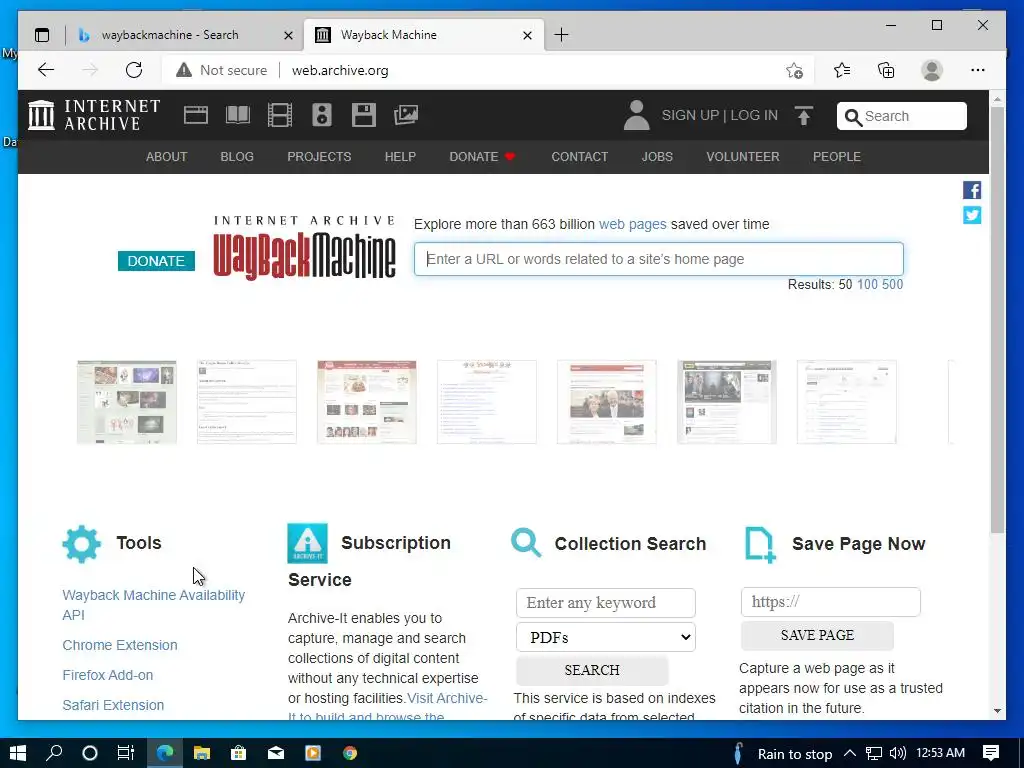The height and width of the screenshot is (768, 1024).
Task: Open the Internet Archive video film icon
Action: (x=280, y=116)
